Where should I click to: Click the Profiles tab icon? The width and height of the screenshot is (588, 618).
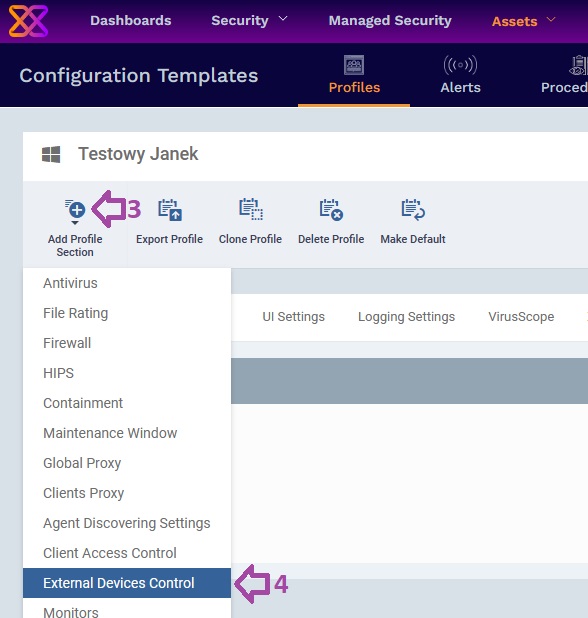coord(354,65)
